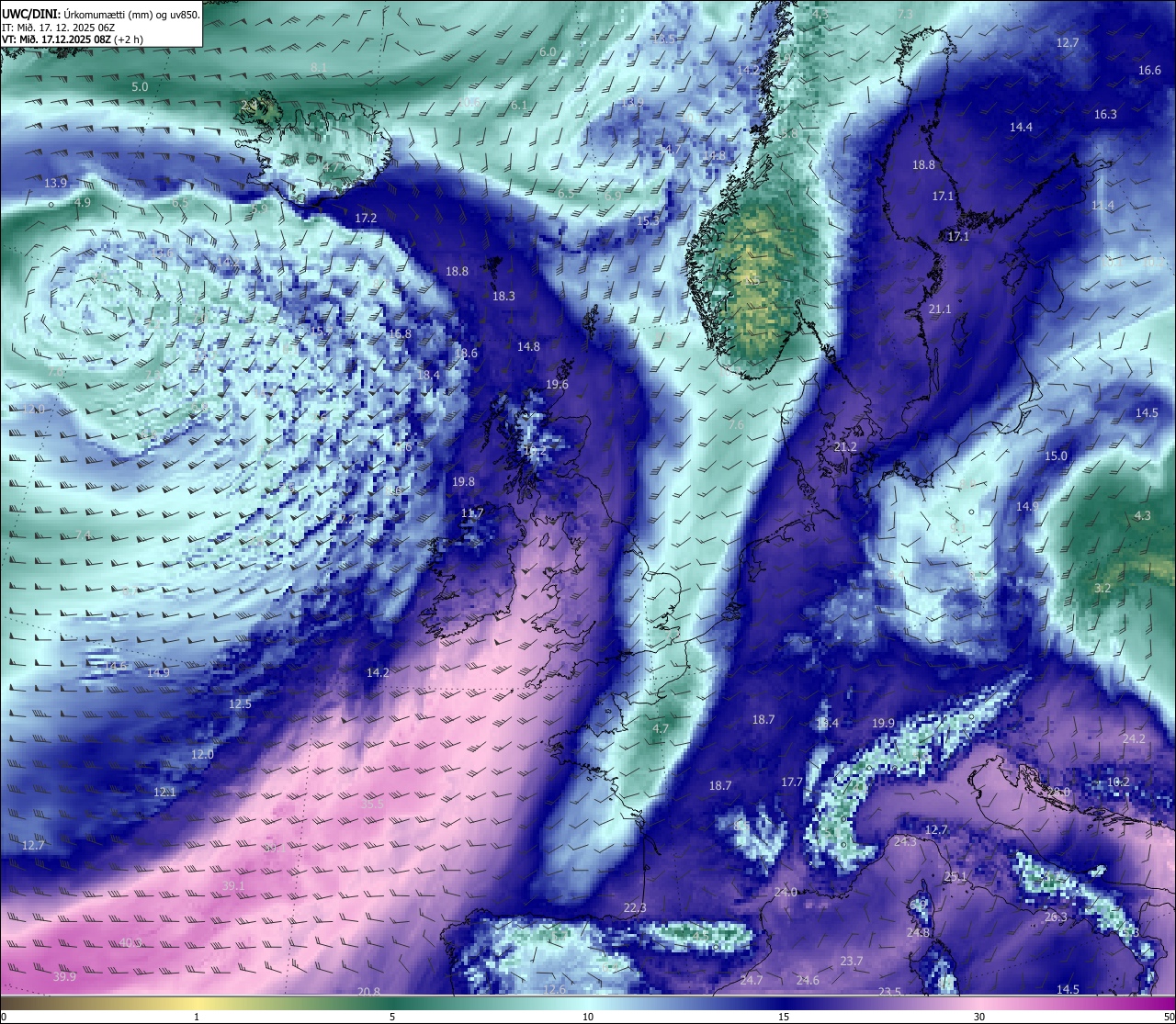Click the 23.7 value label

pos(852,962)
